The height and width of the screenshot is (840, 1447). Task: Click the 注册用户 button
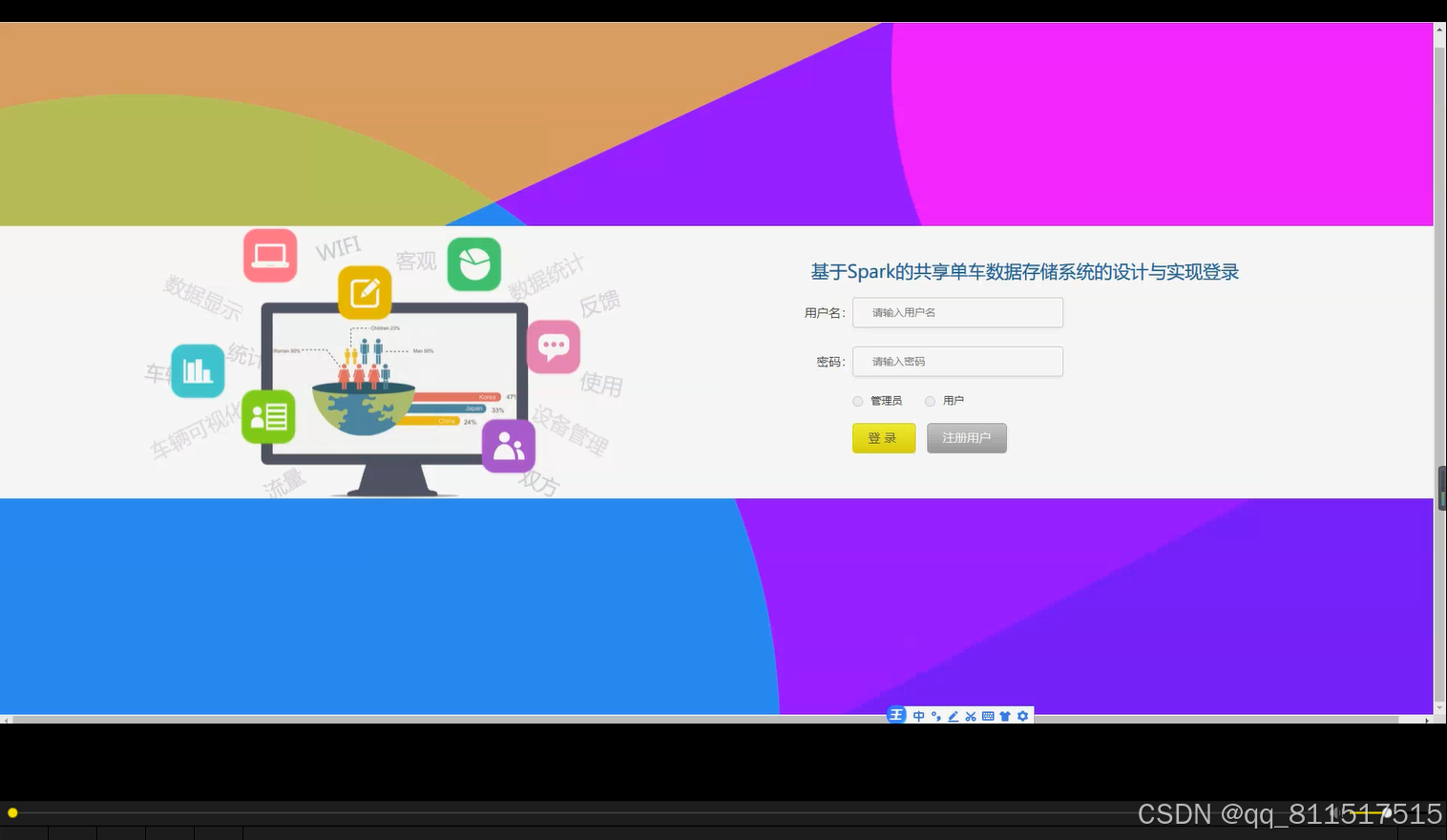coord(967,438)
